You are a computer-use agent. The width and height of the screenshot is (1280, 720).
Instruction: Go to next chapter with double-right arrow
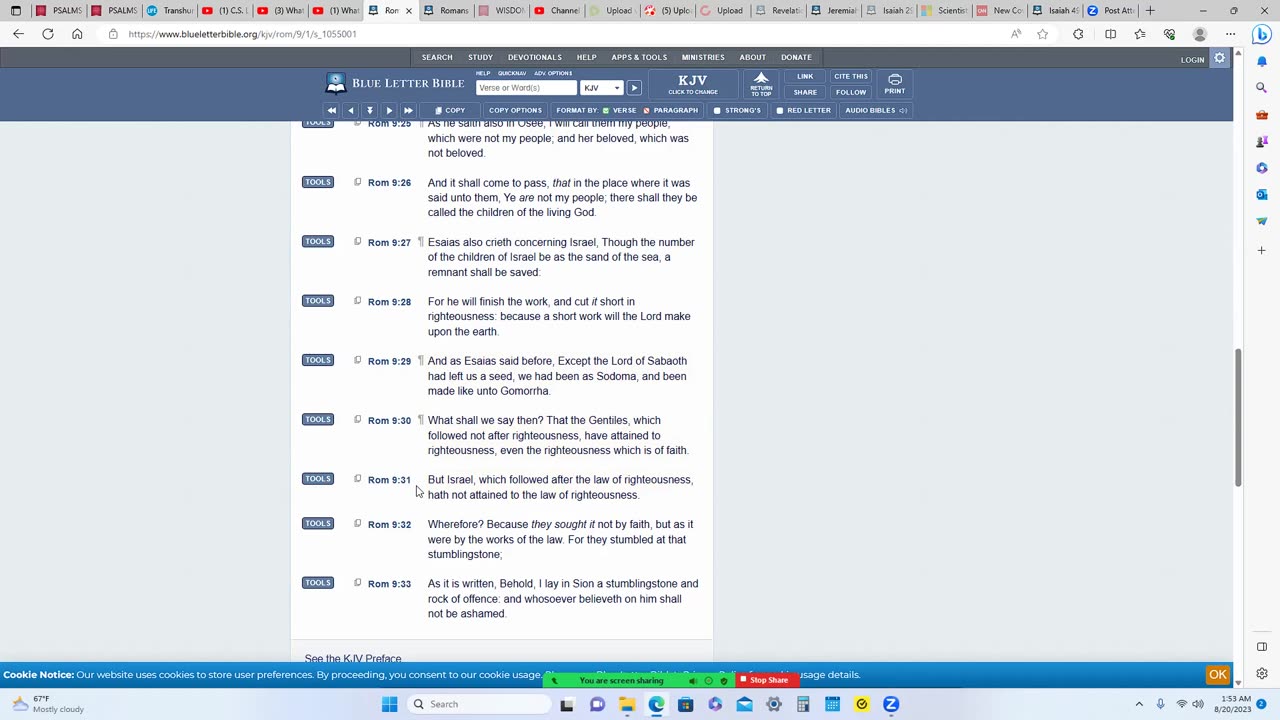tap(408, 110)
